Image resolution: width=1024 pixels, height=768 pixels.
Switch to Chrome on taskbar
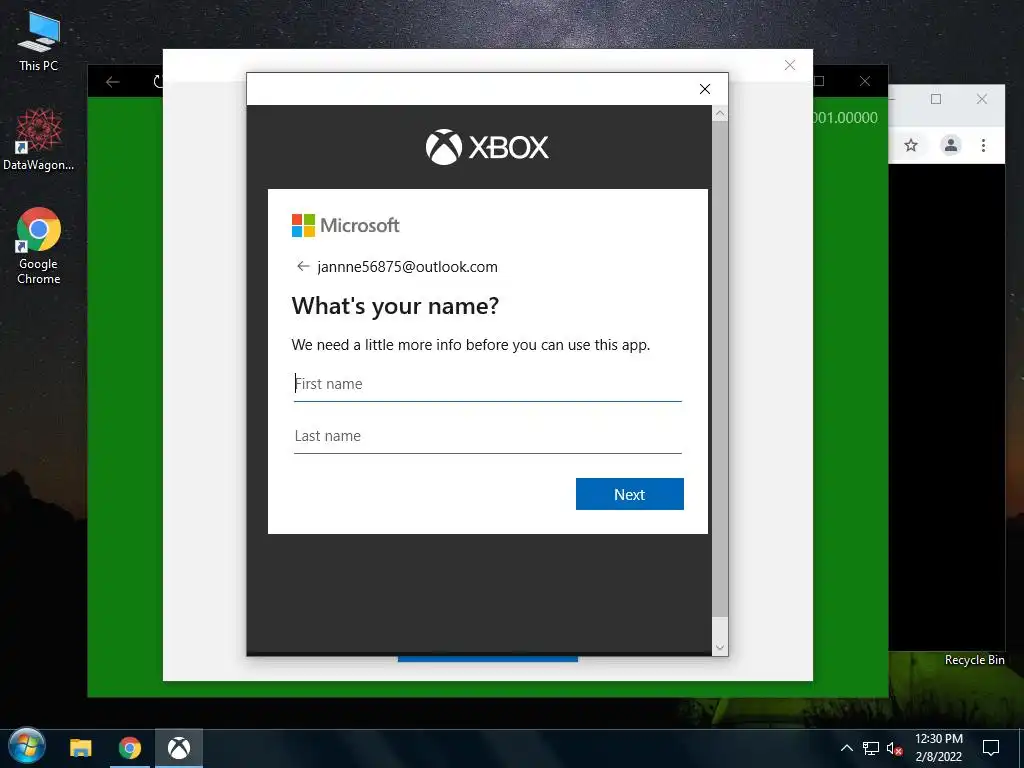point(129,748)
